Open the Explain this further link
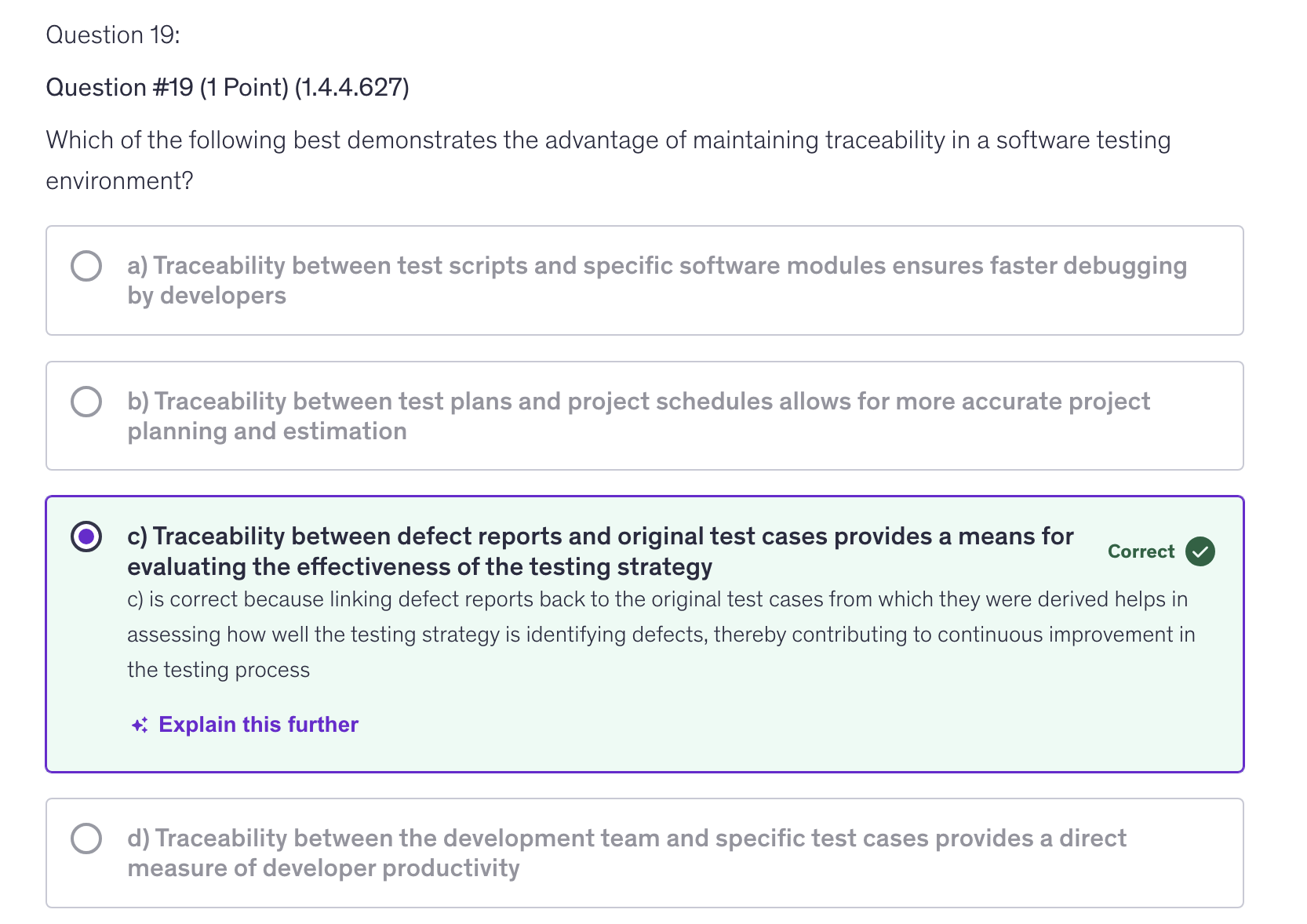Screen dimensions: 1307x924 pos(257,724)
